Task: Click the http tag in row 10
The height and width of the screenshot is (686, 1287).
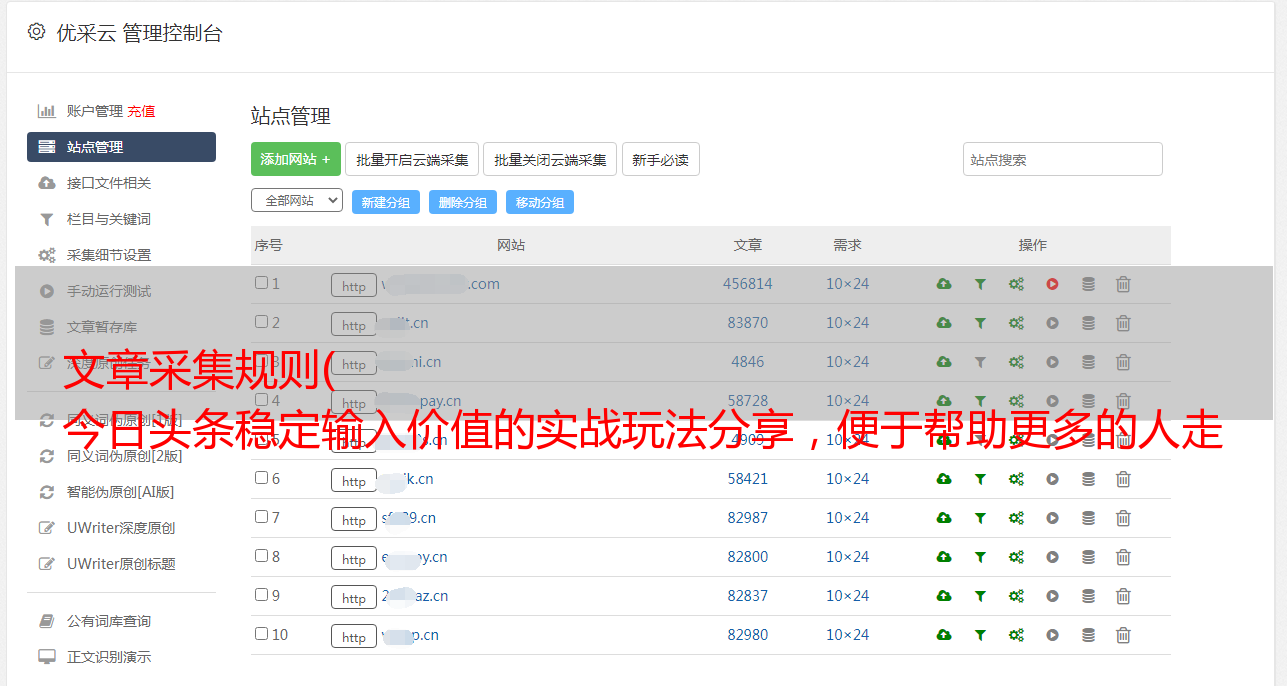Action: [x=354, y=636]
